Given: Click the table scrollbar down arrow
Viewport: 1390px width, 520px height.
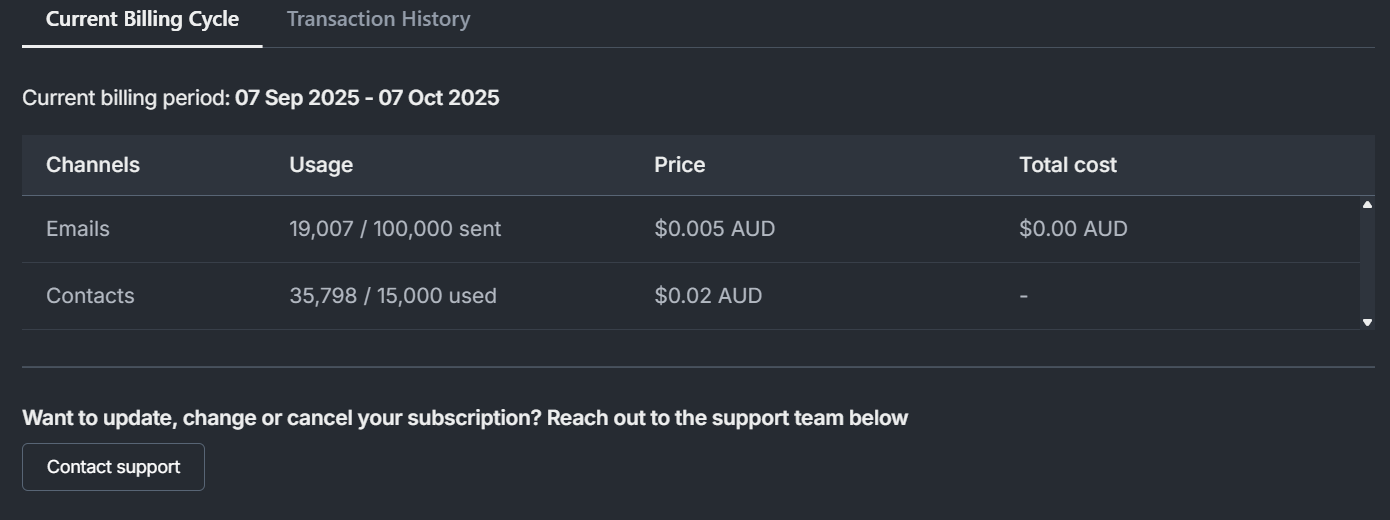Looking at the screenshot, I should click(1367, 322).
